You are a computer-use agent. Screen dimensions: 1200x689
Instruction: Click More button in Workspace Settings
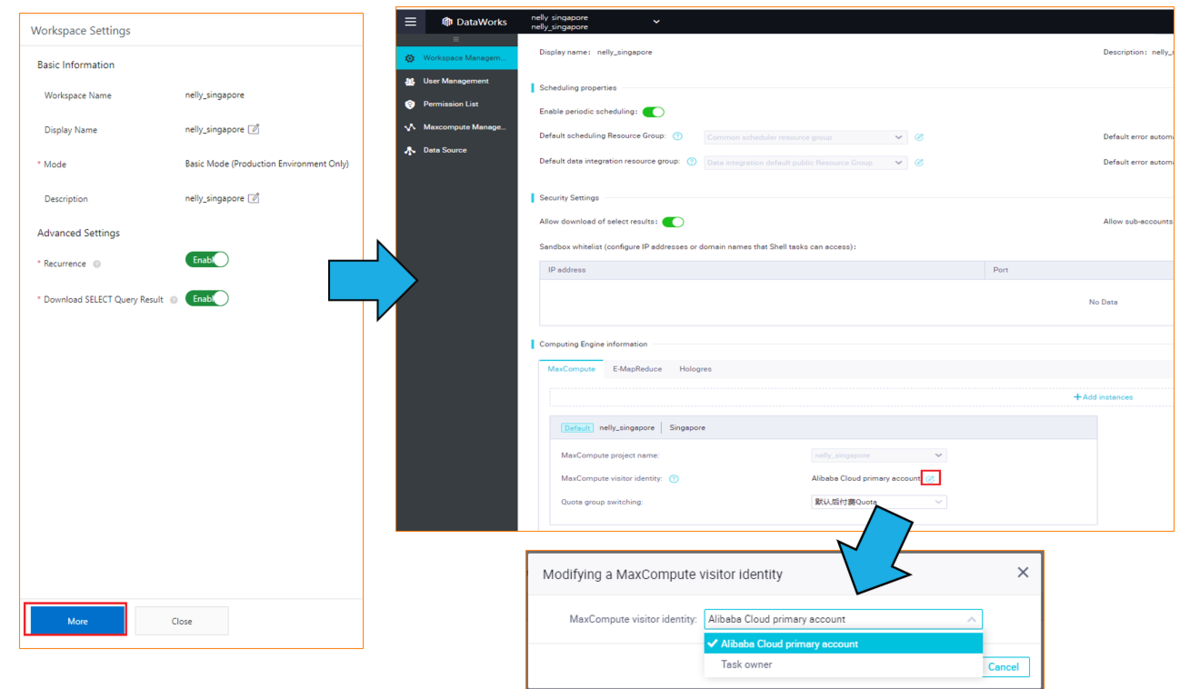tap(77, 621)
